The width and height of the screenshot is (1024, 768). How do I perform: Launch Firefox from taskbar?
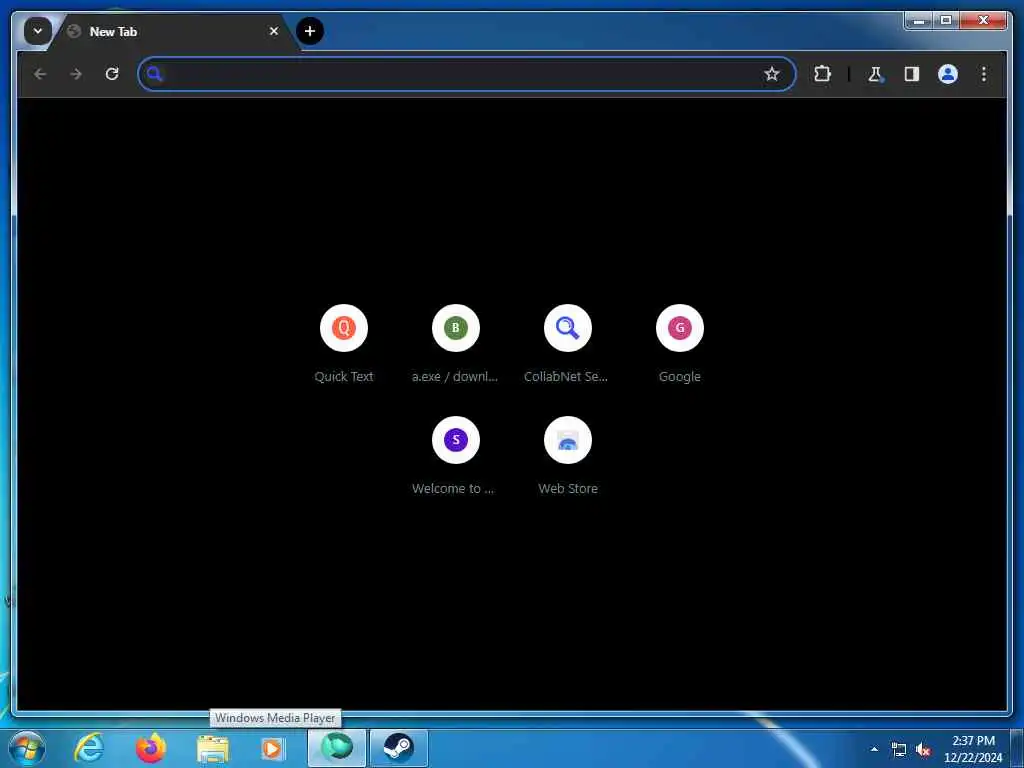click(150, 748)
